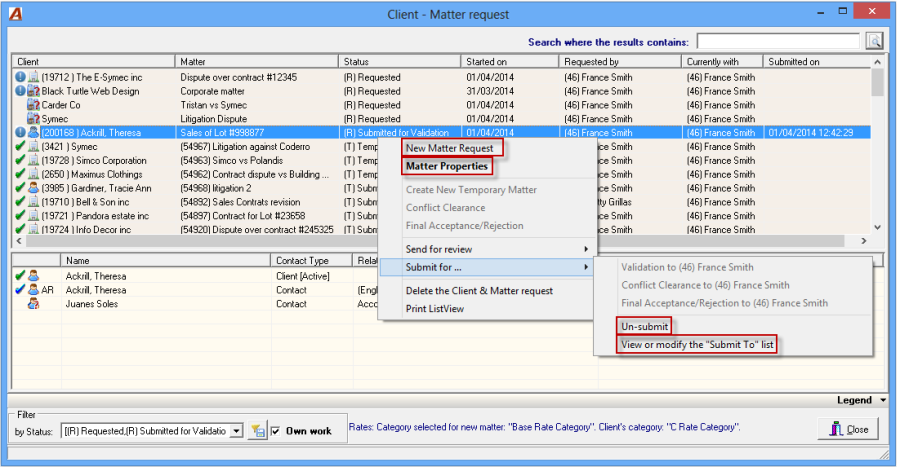This screenshot has width=900, height=467.
Task: Click the Contact Type column header
Action: point(311,260)
